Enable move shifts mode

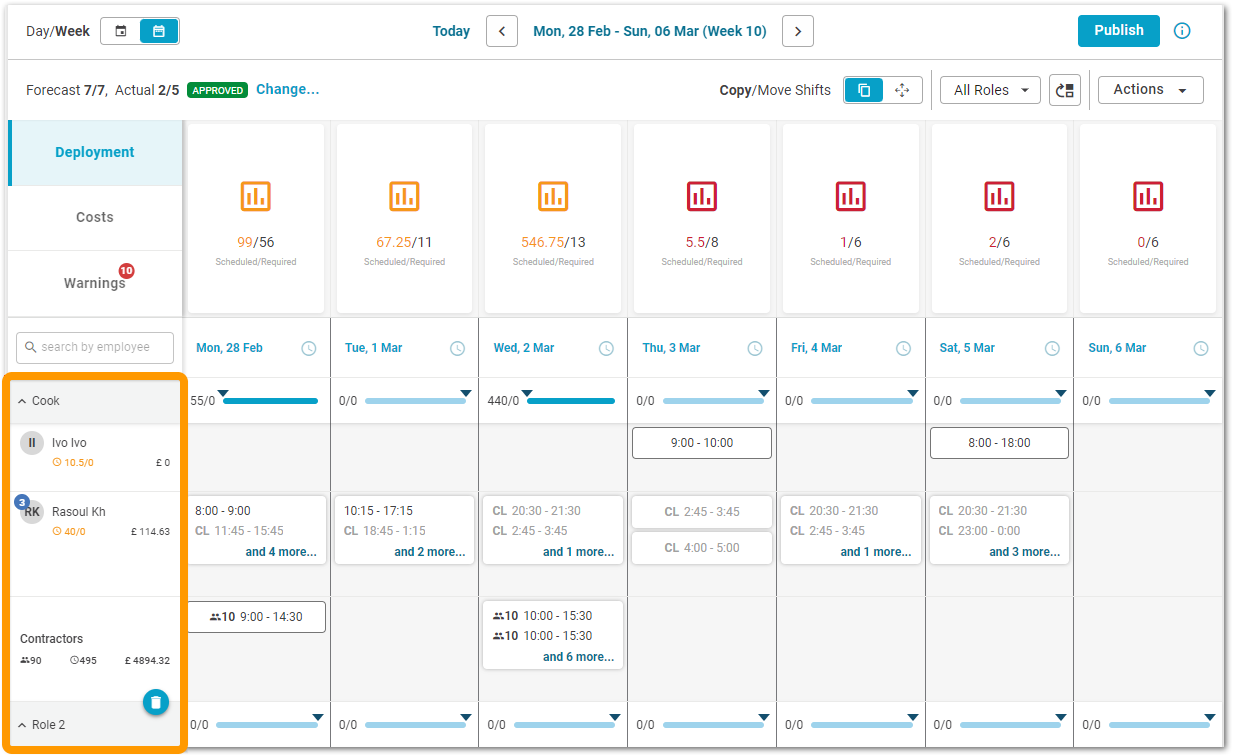tap(903, 90)
